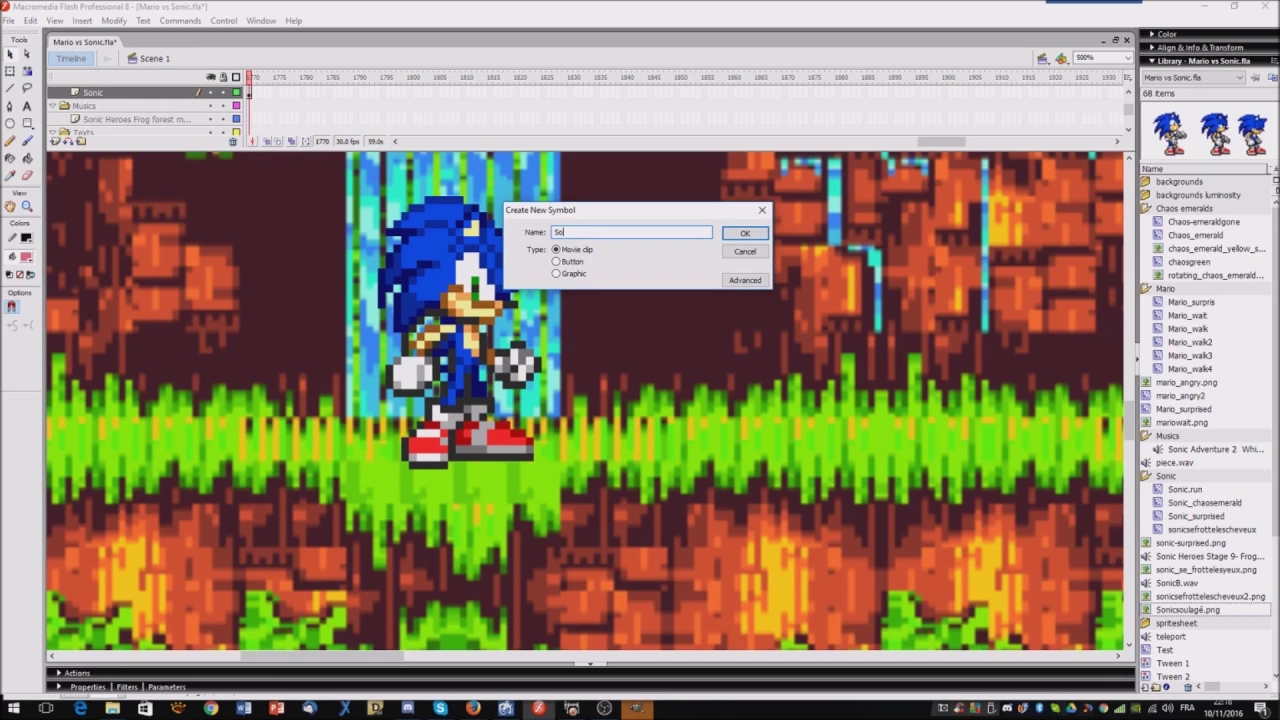1280x720 pixels.
Task: Toggle Snap to Objects magnet option
Action: point(12,307)
